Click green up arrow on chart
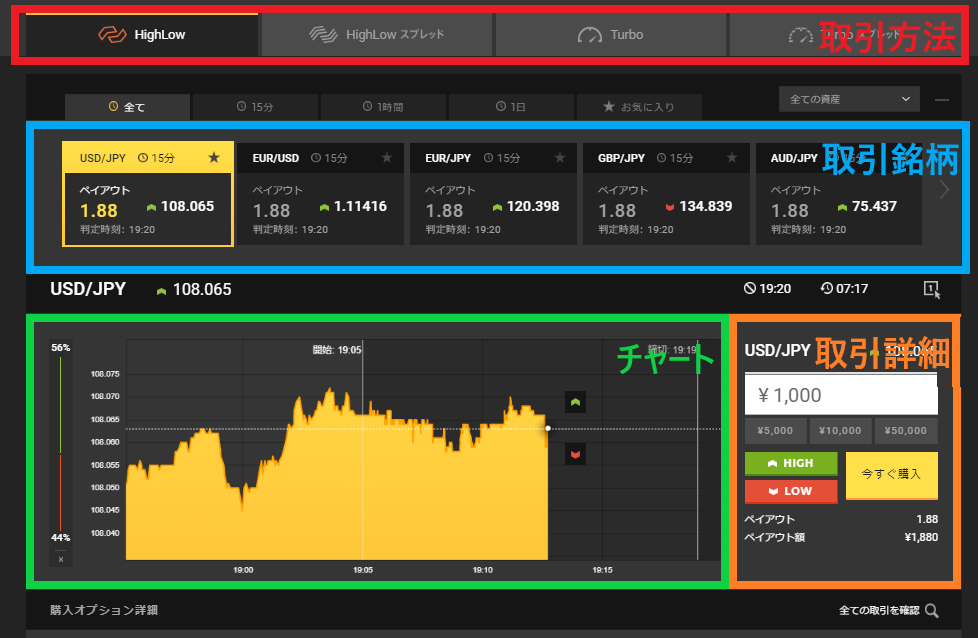This screenshot has height=638, width=978. point(575,402)
